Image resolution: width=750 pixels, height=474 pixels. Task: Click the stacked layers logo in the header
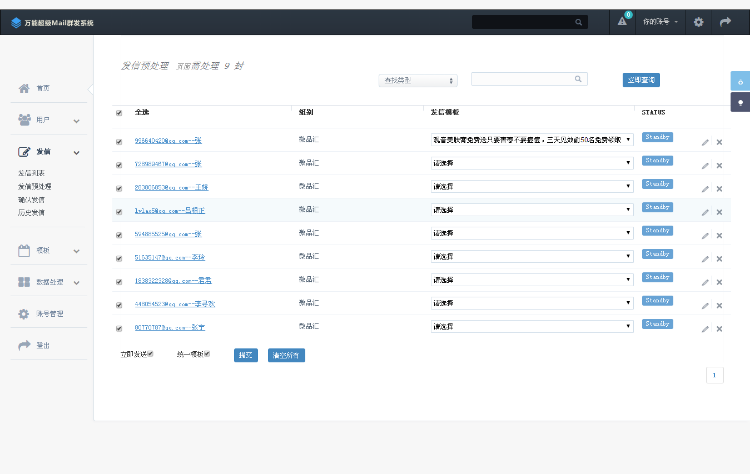pos(16,22)
